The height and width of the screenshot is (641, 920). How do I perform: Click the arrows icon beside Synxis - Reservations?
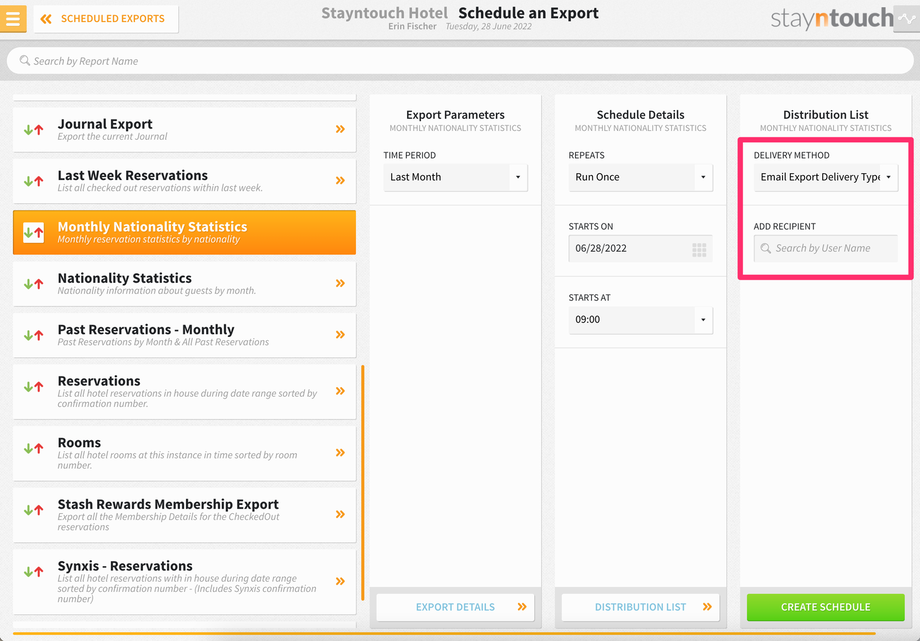coord(33,571)
